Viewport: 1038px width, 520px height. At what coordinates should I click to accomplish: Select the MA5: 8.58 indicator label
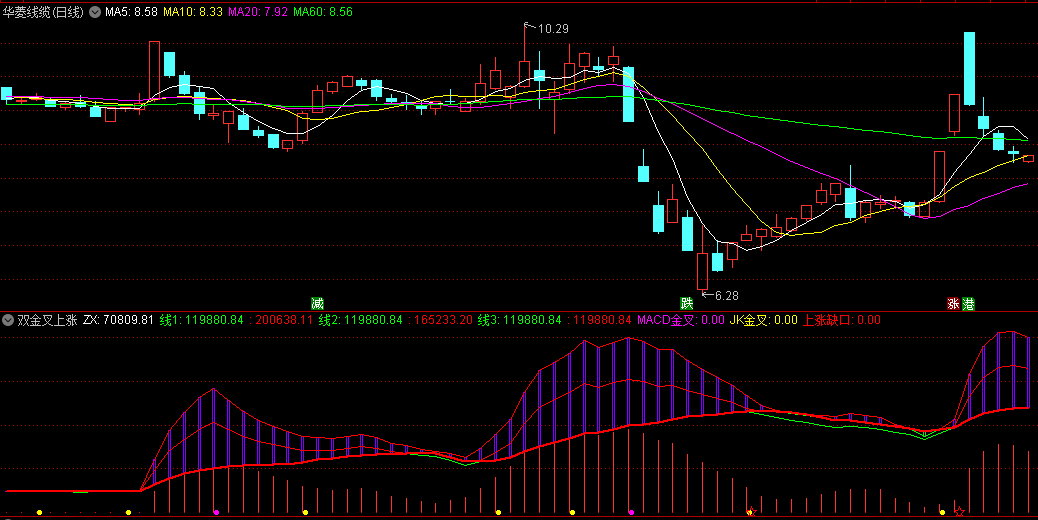coord(132,12)
